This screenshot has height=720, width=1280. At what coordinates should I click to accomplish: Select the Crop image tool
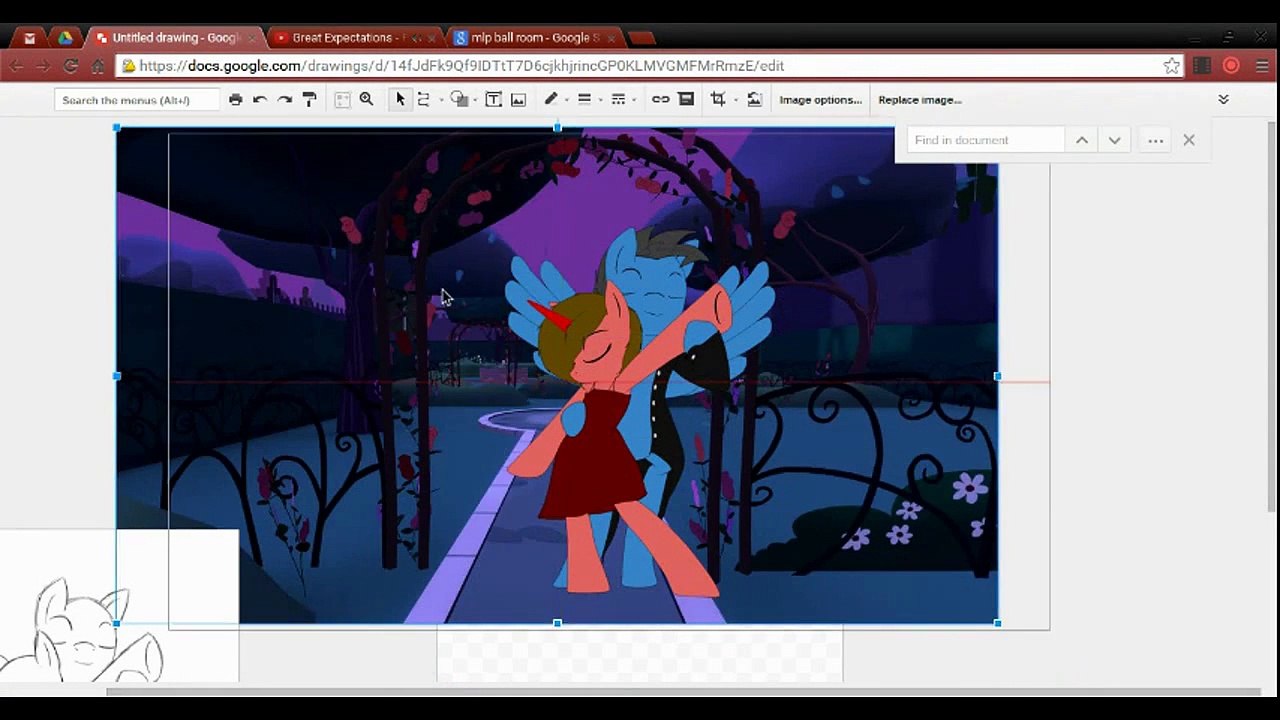point(718,99)
